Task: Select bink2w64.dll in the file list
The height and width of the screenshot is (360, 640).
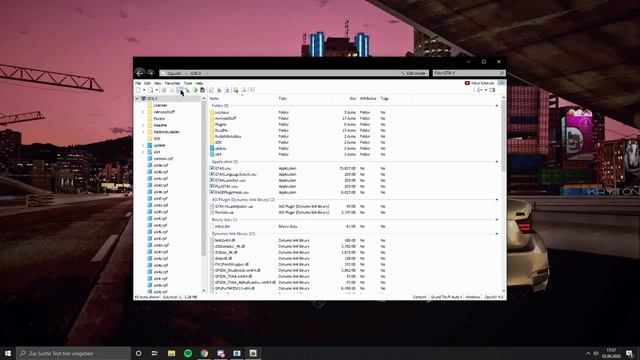Action: [x=225, y=240]
